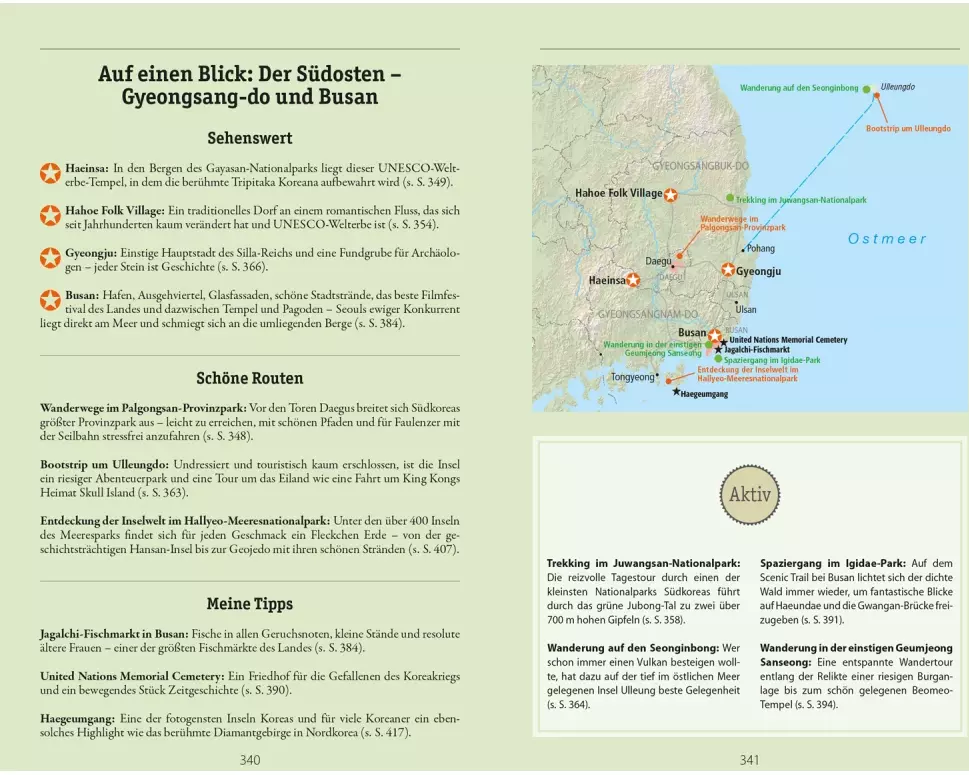Image resolution: width=969 pixels, height=775 pixels.
Task: Click the star icon beside the Haeinsa list entry
Action: click(50, 173)
